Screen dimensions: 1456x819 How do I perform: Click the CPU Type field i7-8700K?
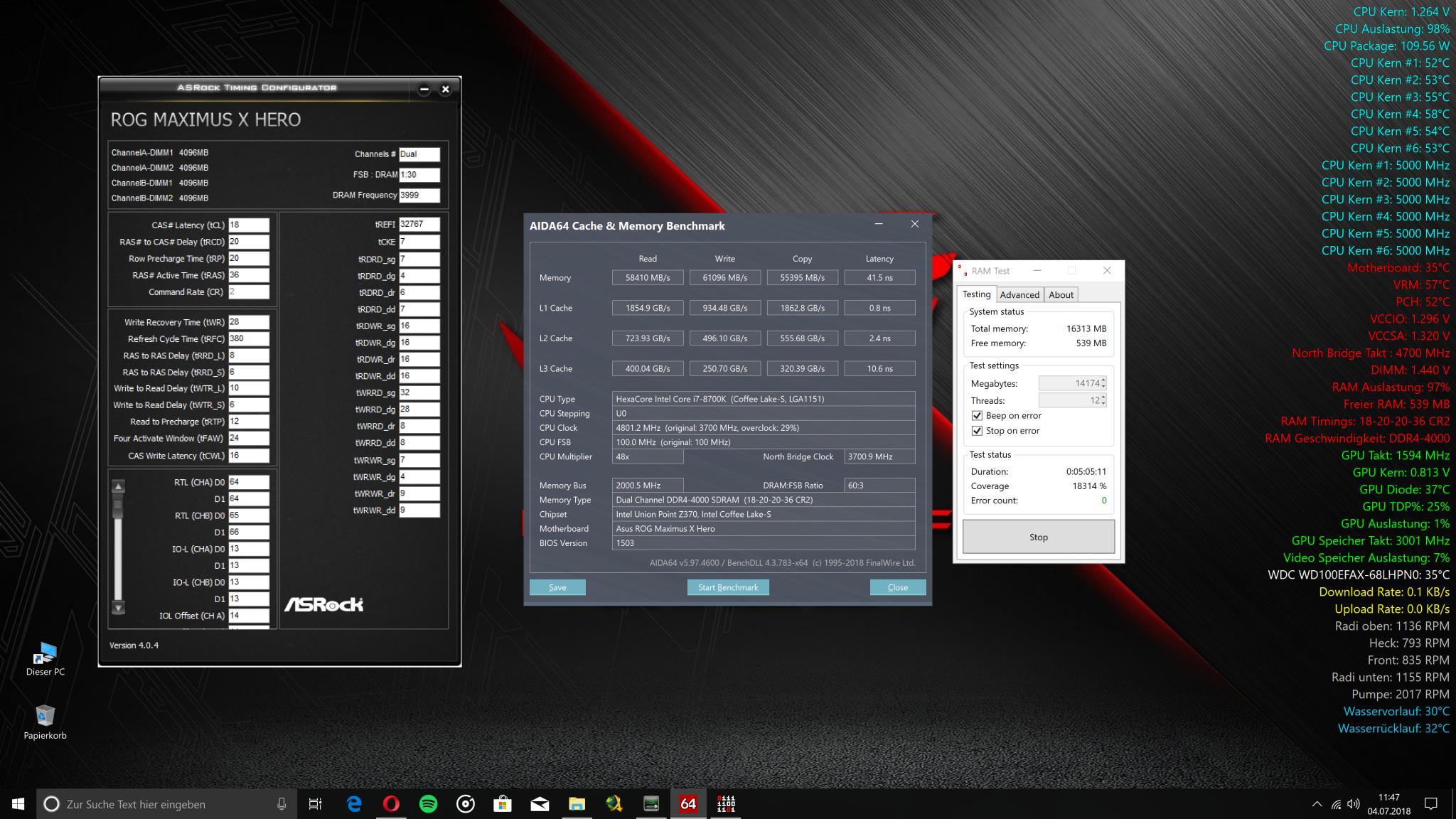tap(764, 399)
